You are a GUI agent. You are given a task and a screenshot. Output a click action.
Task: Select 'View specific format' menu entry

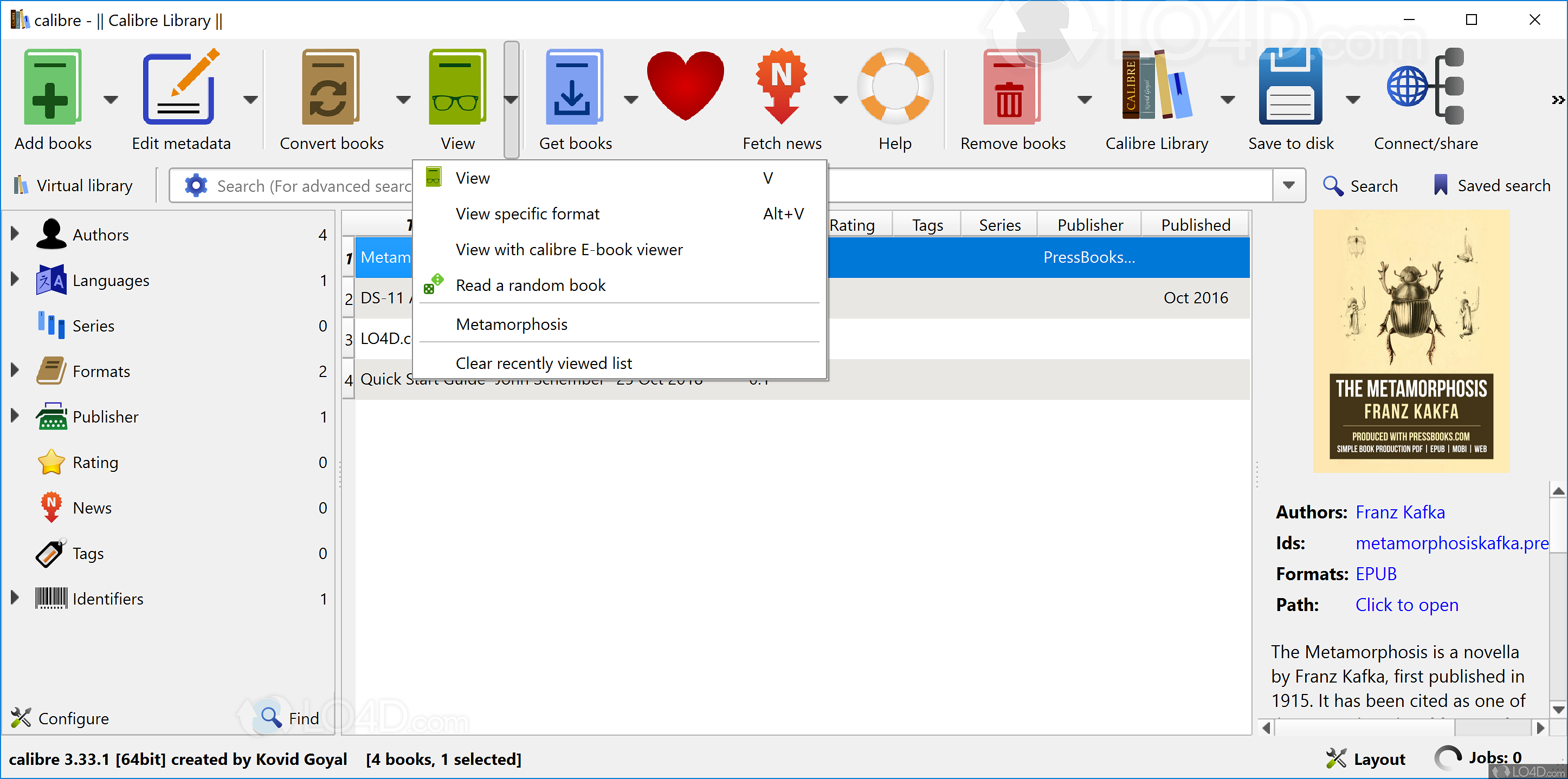coord(527,213)
